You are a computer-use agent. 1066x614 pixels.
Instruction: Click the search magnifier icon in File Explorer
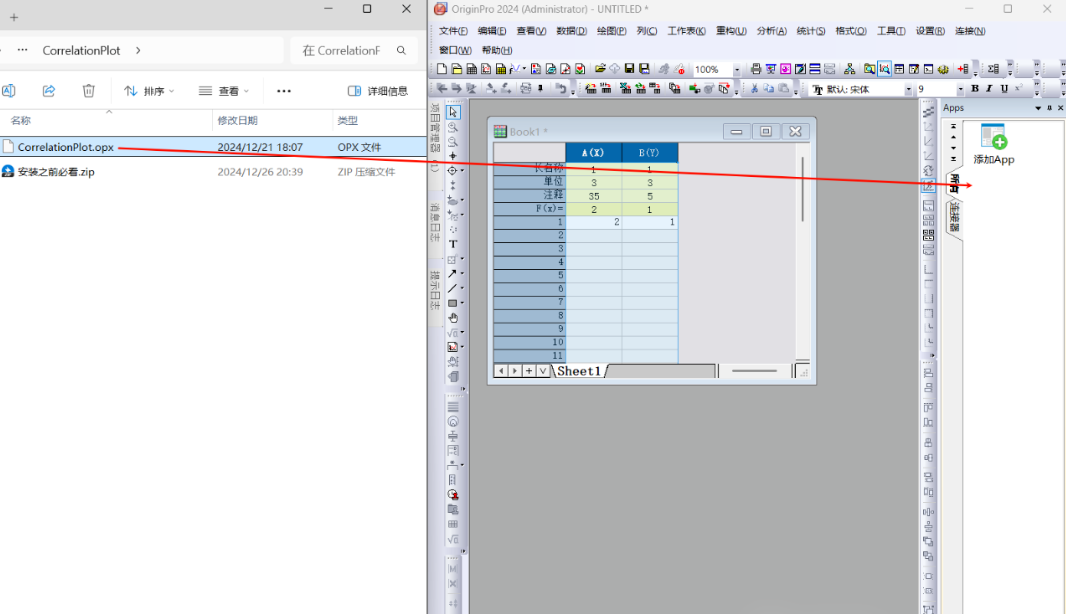(401, 50)
